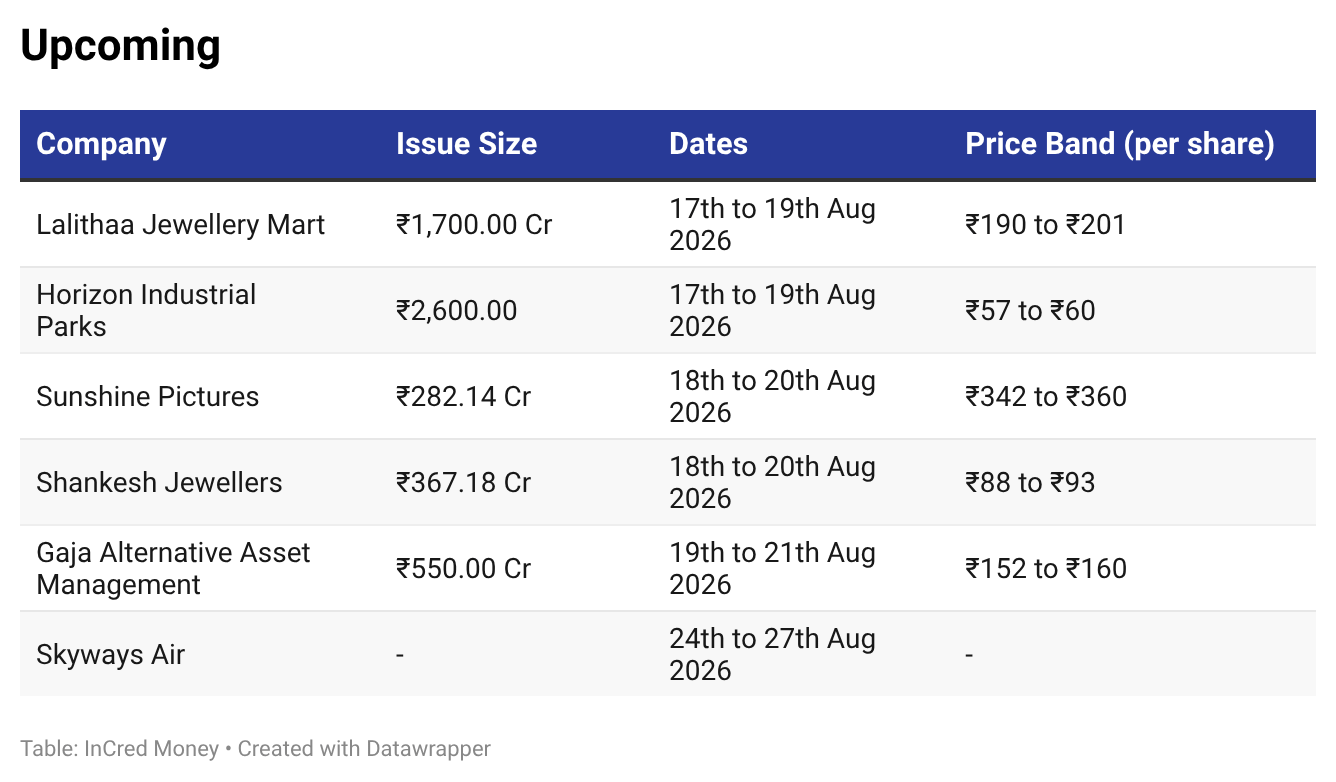Select the ₹367.18 Cr issue size cell

click(463, 482)
